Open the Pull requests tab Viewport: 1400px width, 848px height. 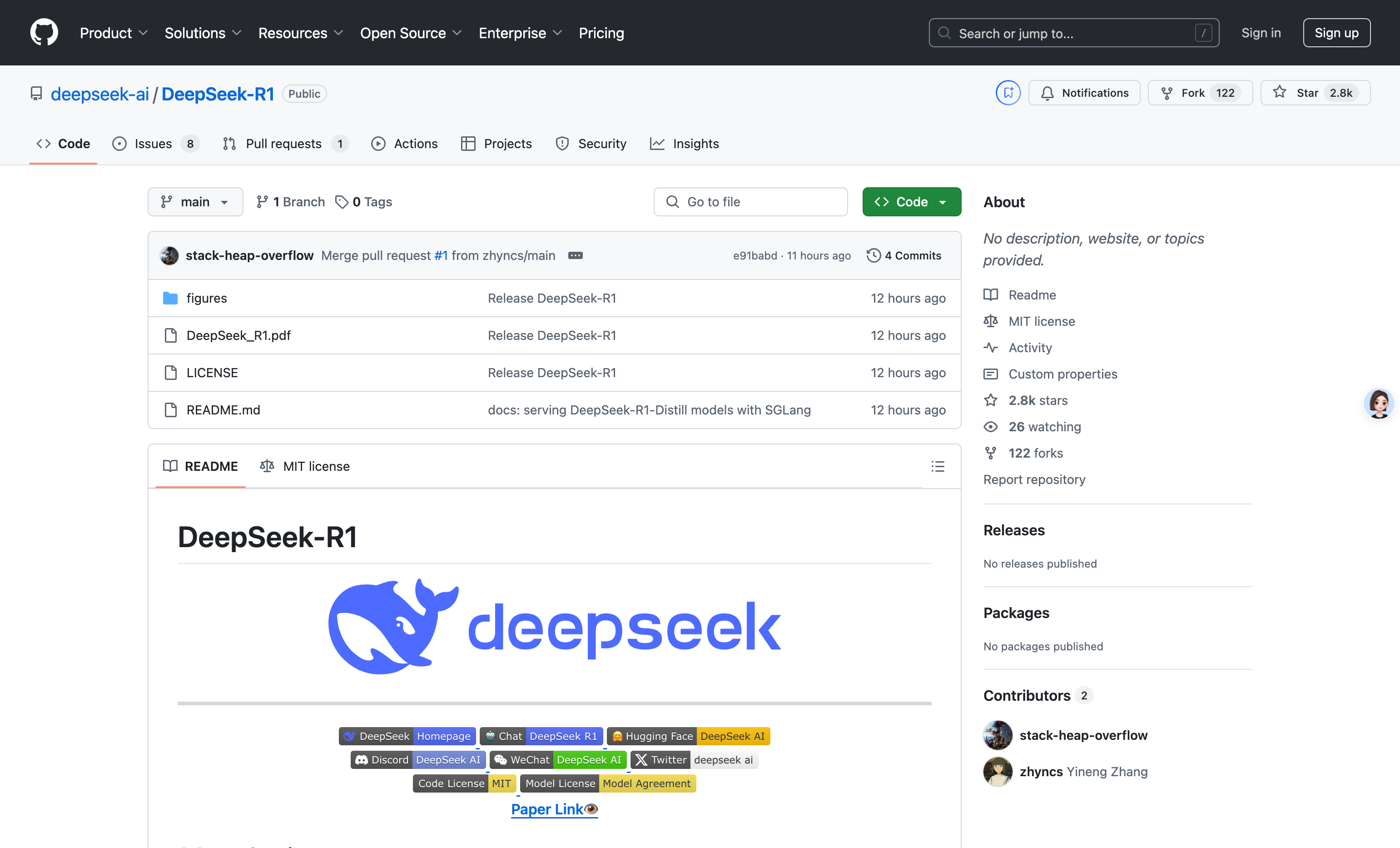285,144
